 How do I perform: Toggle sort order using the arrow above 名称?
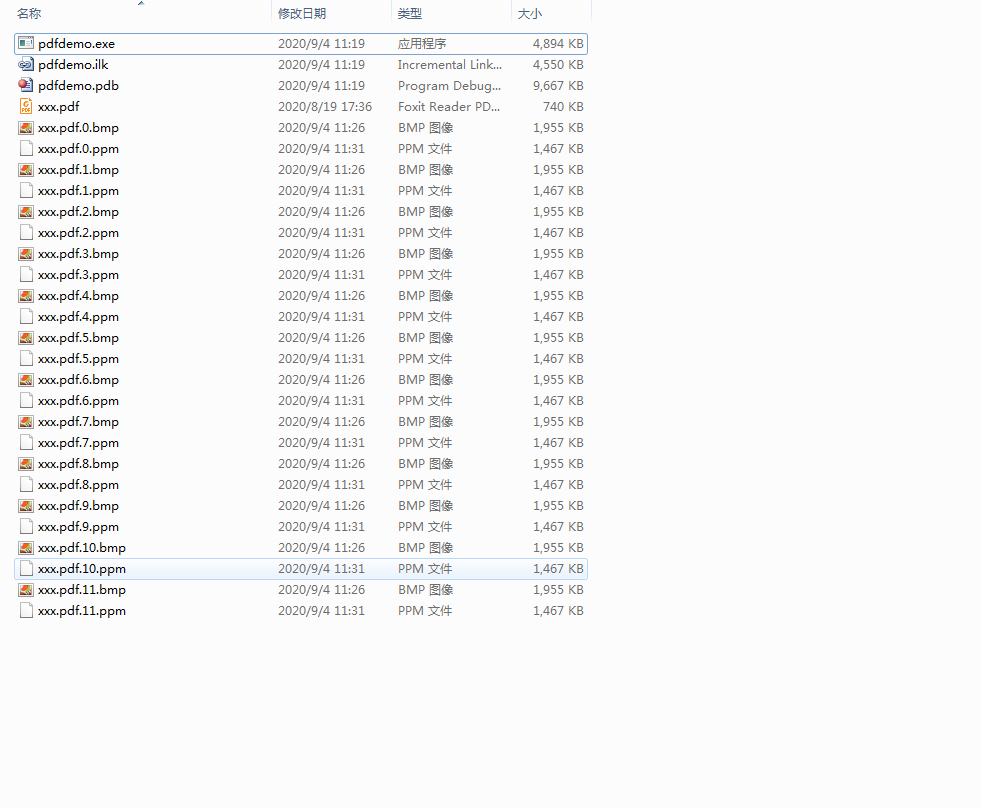coord(141,3)
